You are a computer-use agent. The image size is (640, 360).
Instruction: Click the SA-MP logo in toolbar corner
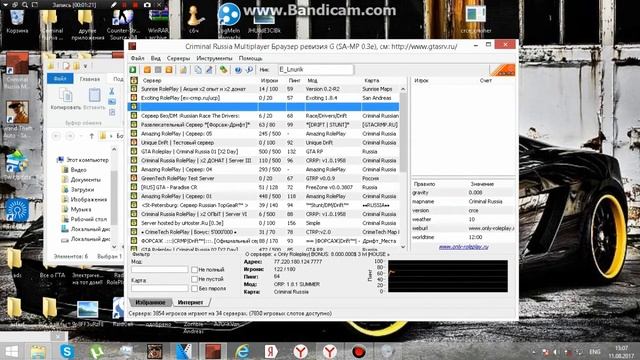pyautogui.click(x=502, y=70)
